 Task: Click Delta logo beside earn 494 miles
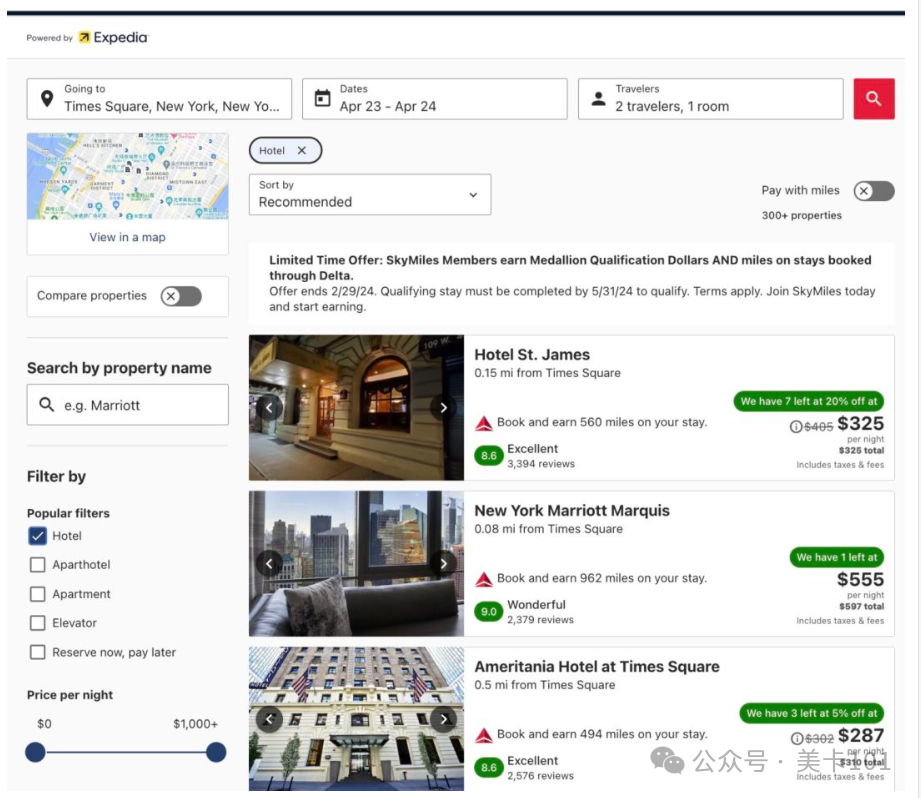[x=483, y=735]
